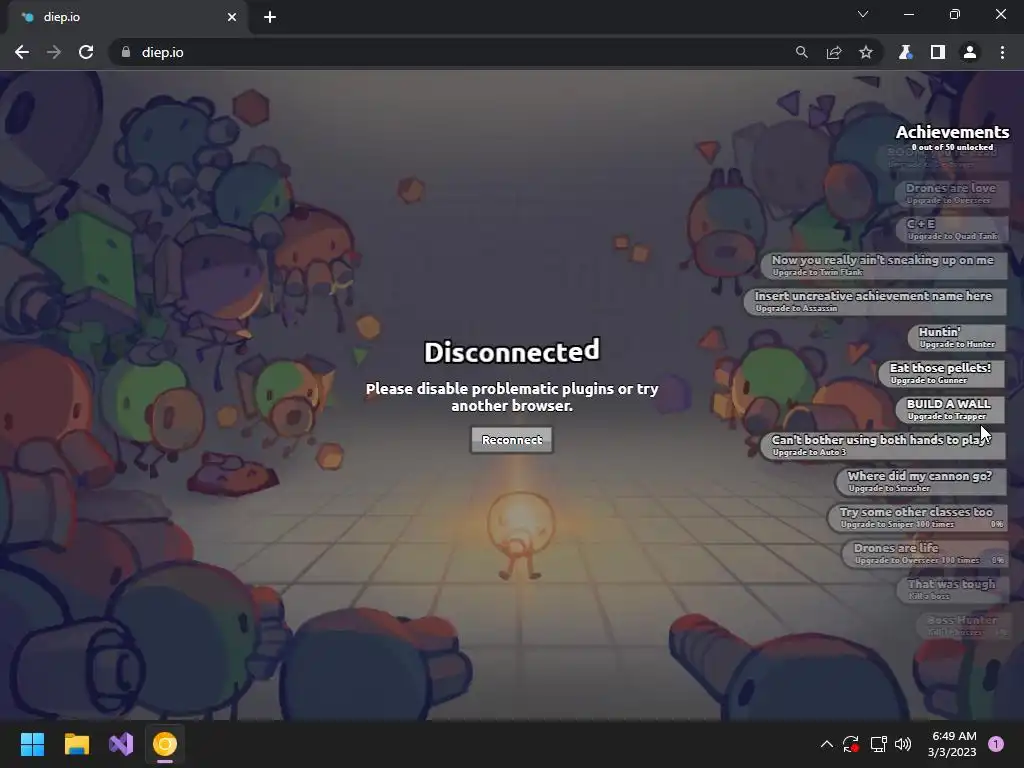1024x768 pixels.
Task: Share this page via share icon
Action: 834,52
